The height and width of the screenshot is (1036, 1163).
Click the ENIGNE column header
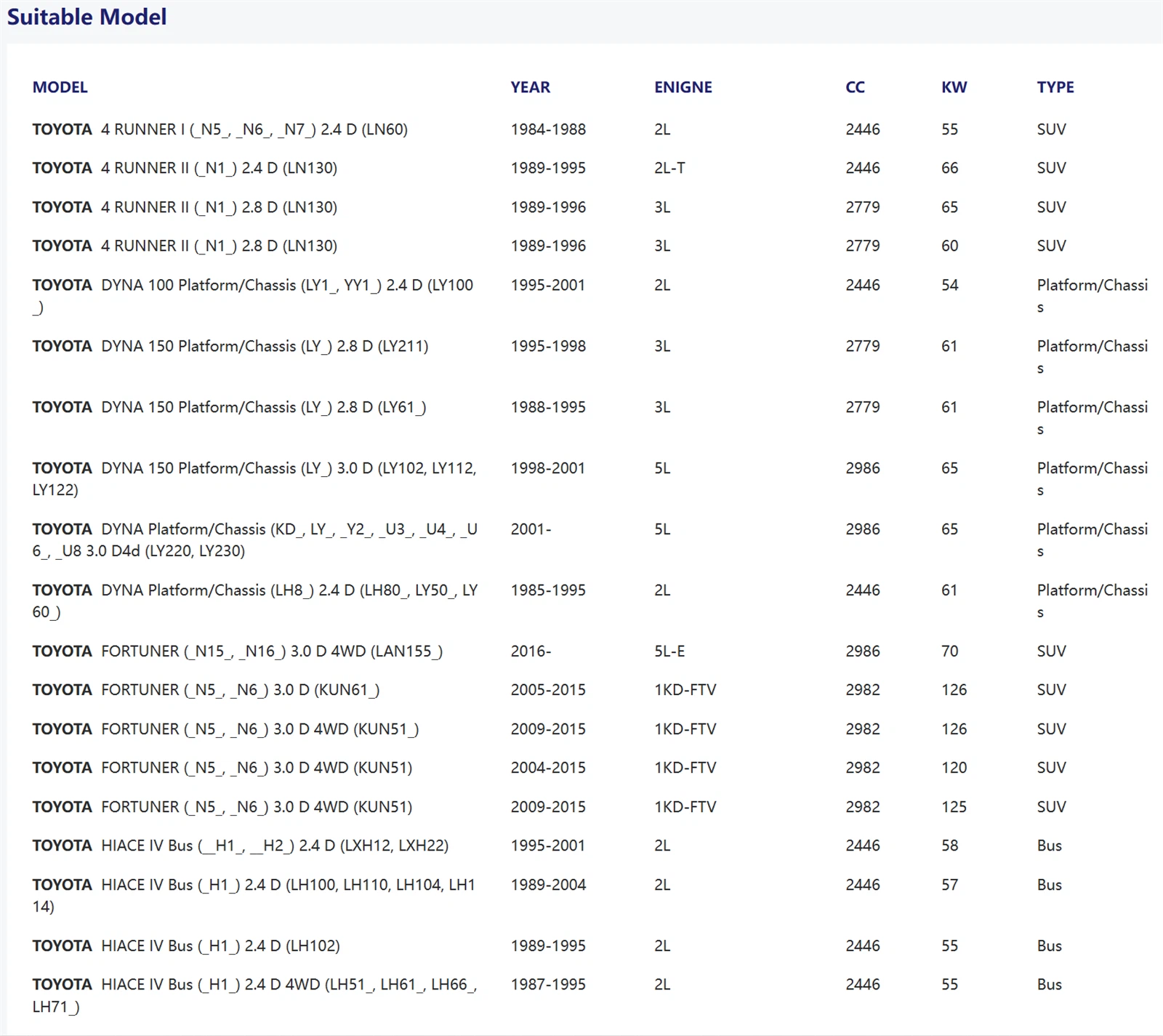tap(683, 87)
